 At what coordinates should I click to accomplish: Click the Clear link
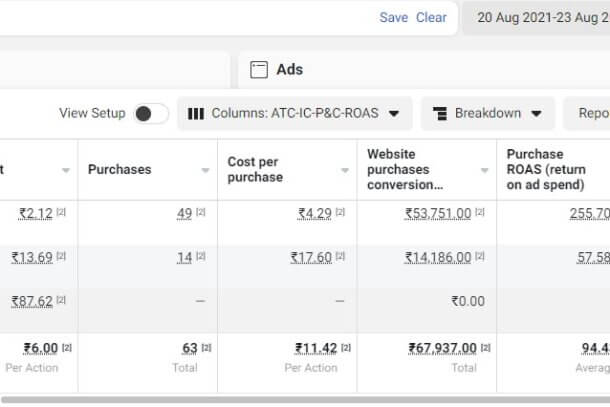pyautogui.click(x=431, y=18)
